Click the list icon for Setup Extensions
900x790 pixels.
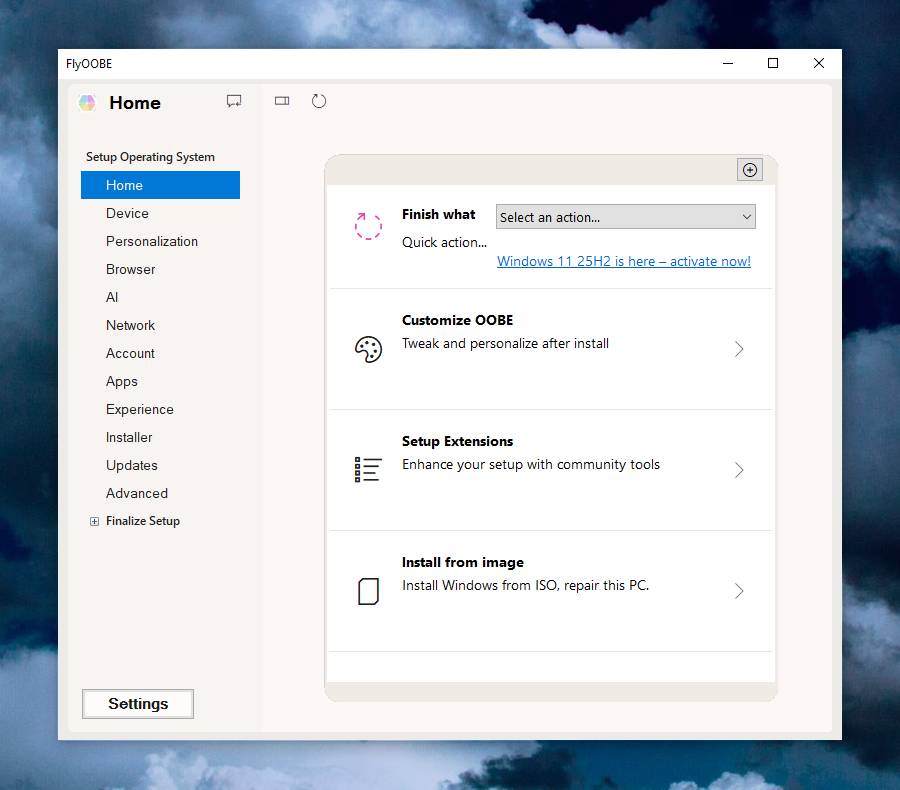click(368, 470)
